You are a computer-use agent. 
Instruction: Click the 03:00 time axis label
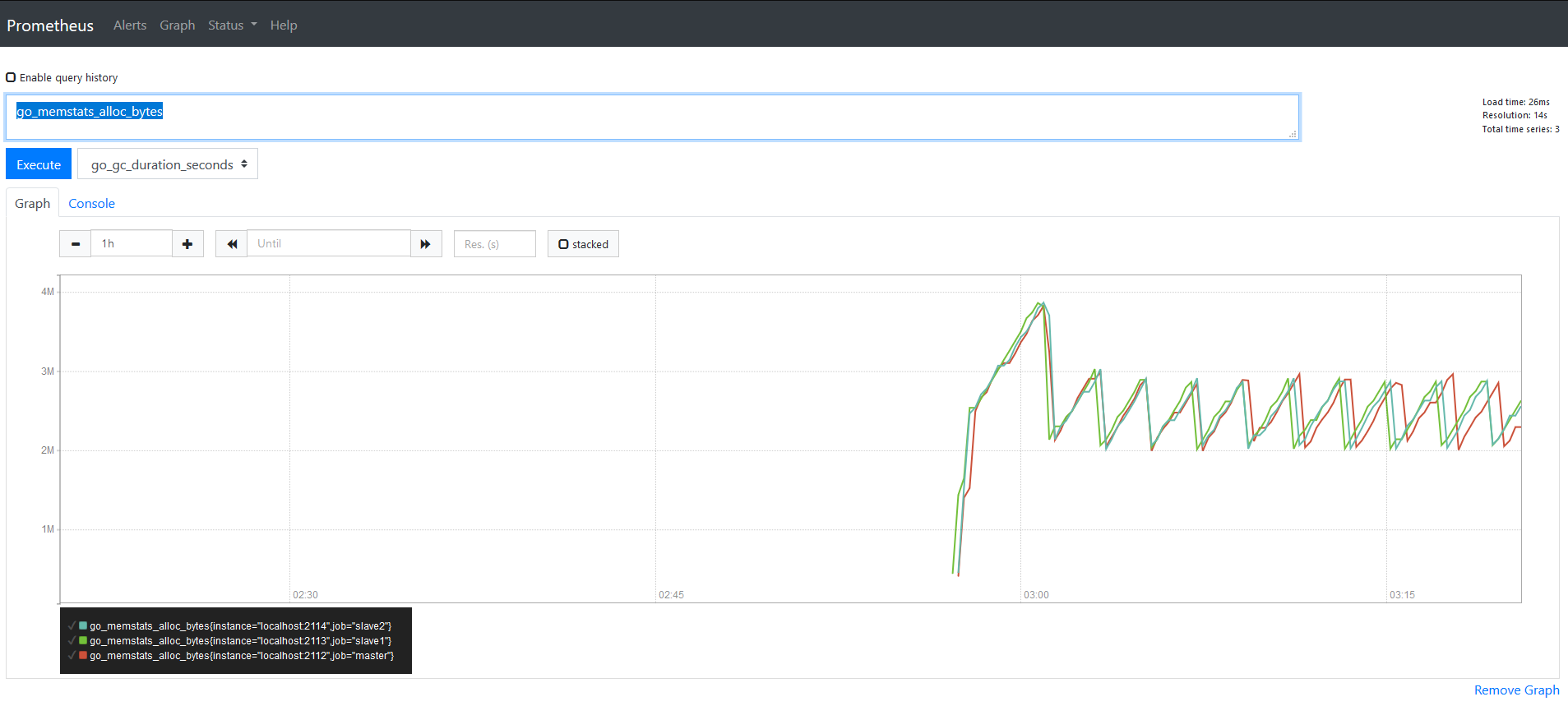pyautogui.click(x=1036, y=595)
